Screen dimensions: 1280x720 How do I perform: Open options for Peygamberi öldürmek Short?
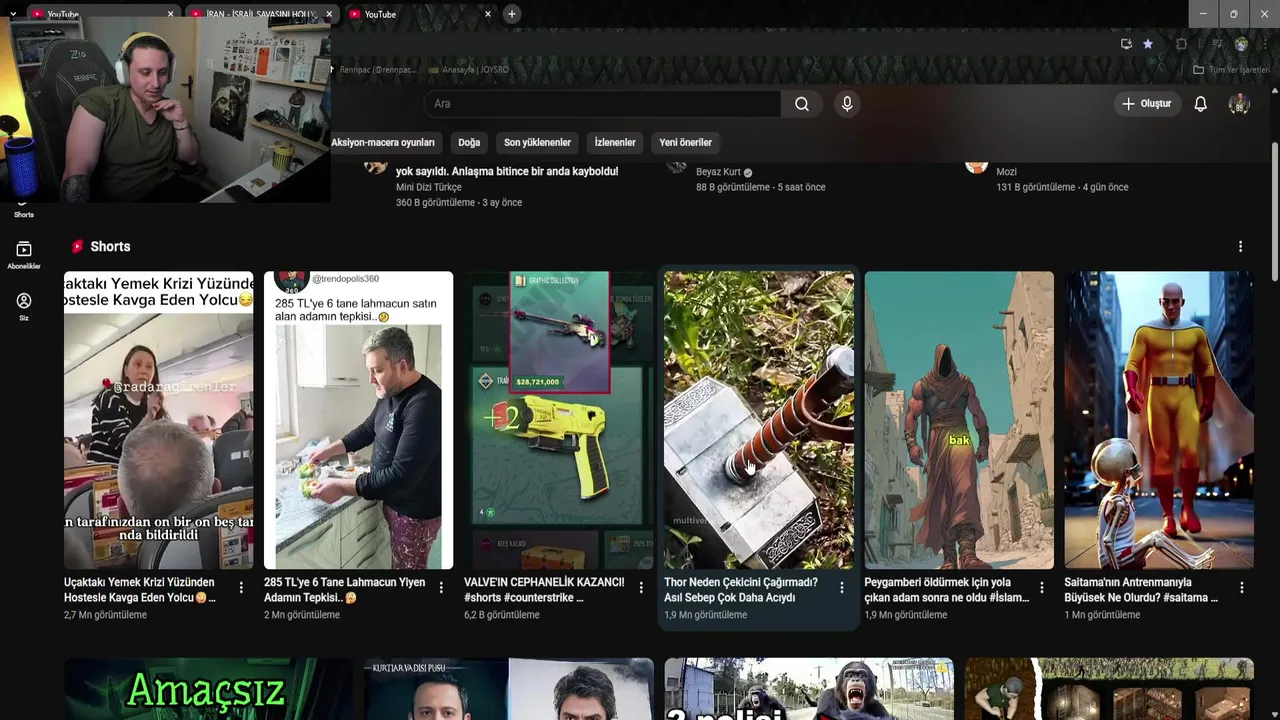pos(1041,588)
